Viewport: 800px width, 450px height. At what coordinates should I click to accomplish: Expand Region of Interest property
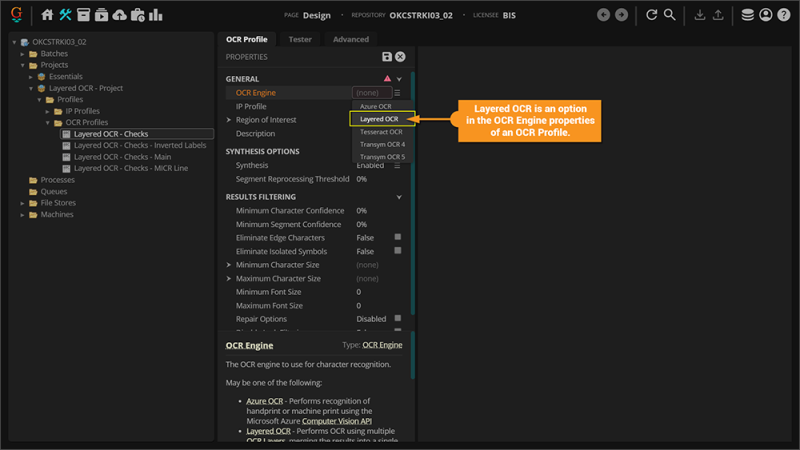tap(229, 120)
